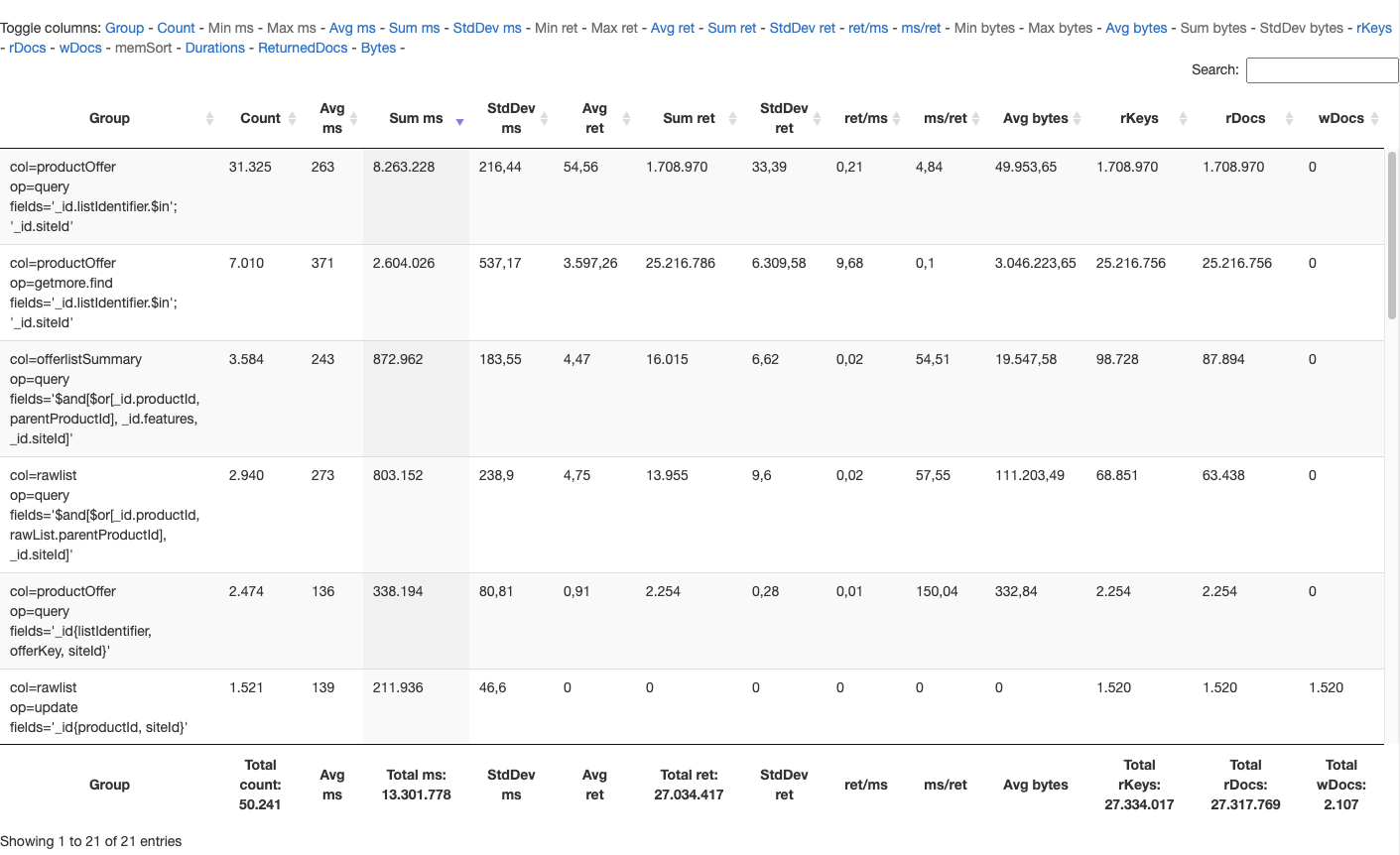Click the Total wDocs 2.107 footer
Screen dimensions: 1400x855
coord(1341,785)
